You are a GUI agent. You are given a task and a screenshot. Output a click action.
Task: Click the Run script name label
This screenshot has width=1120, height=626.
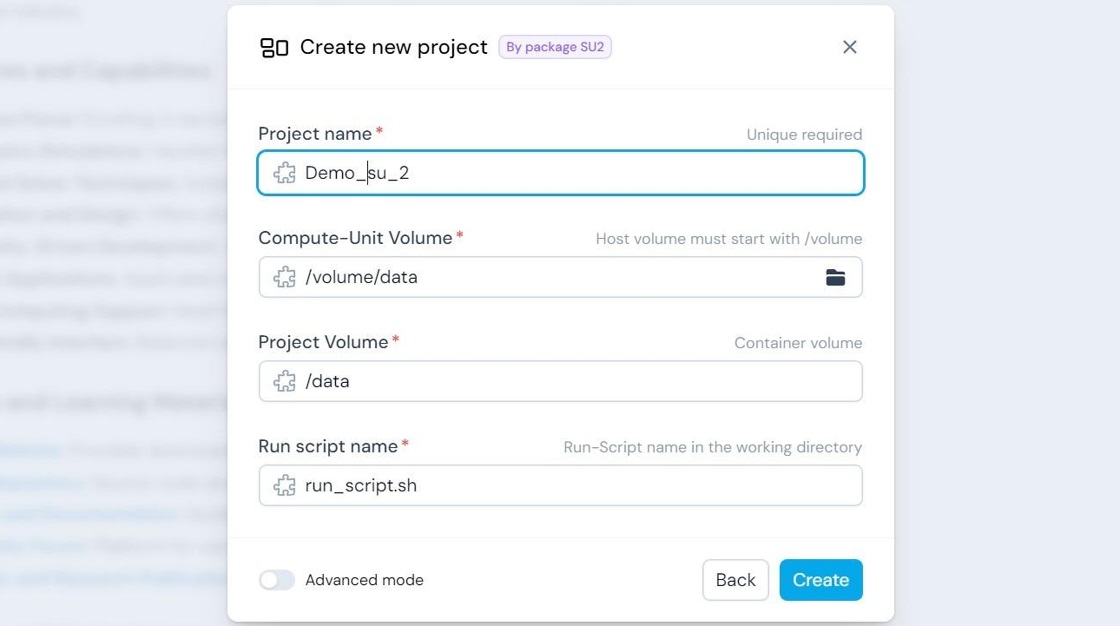328,447
